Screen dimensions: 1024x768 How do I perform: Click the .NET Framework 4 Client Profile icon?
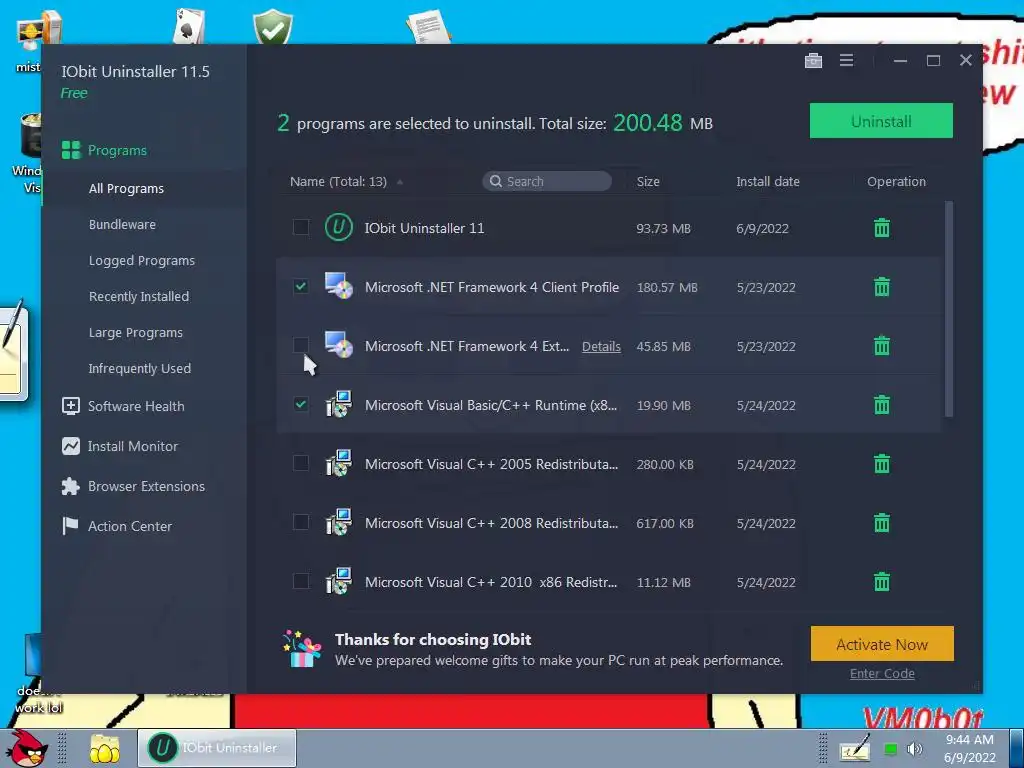pos(338,285)
